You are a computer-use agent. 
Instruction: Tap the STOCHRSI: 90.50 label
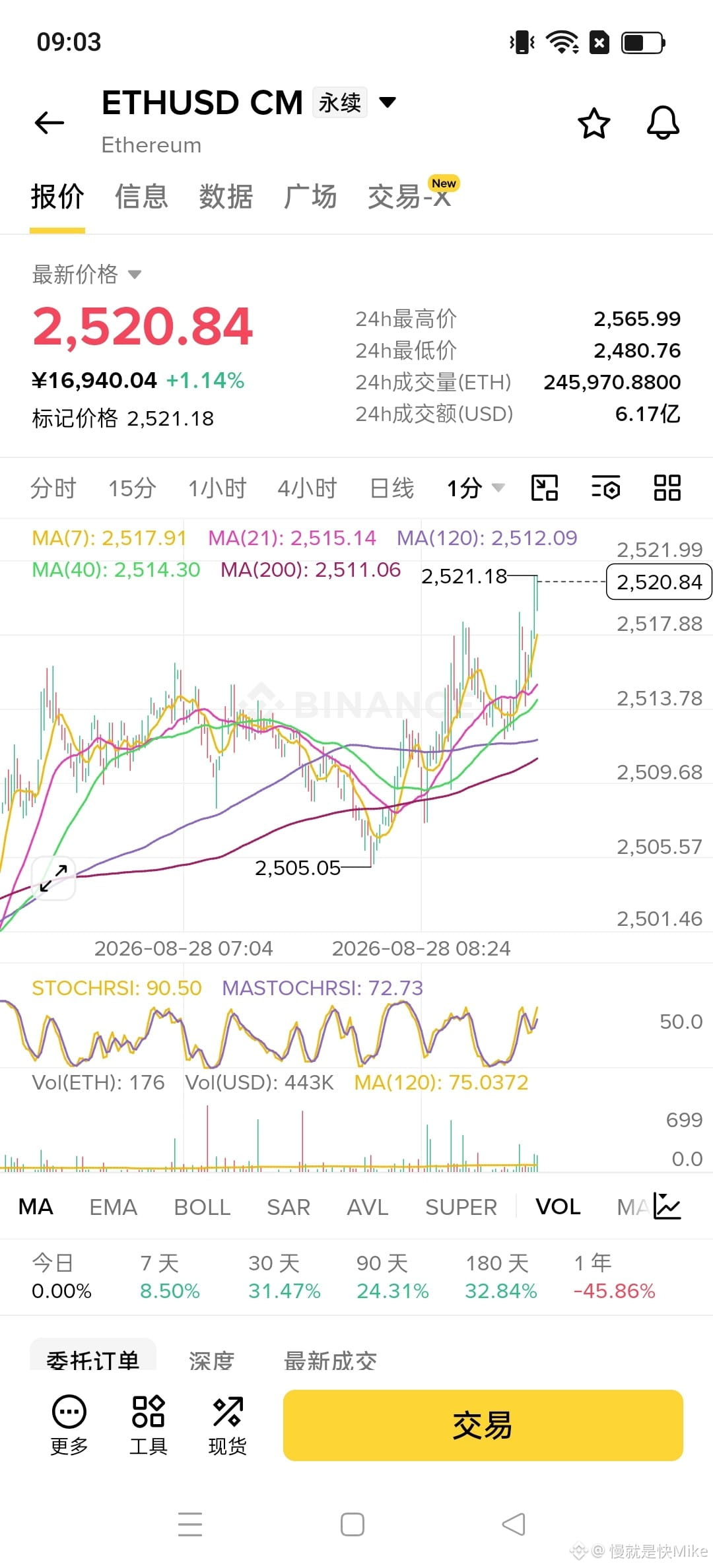116,988
